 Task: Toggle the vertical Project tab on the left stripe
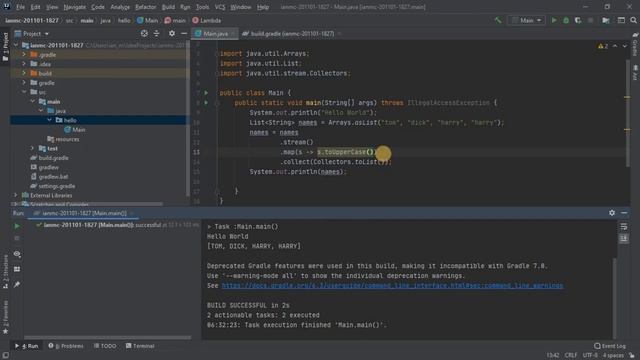(5, 47)
